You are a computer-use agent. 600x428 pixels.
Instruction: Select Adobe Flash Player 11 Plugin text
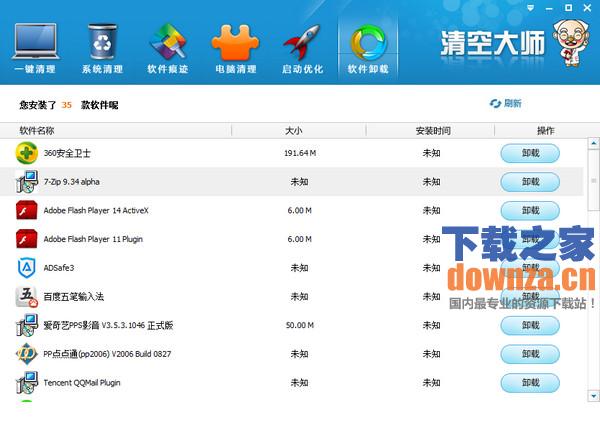point(93,239)
